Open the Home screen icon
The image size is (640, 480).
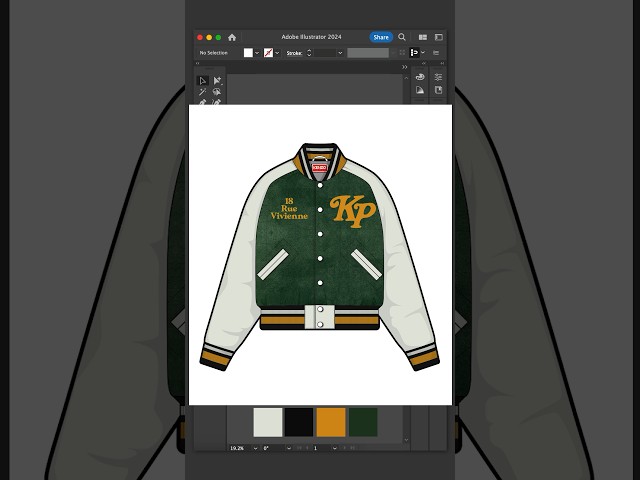click(x=232, y=37)
